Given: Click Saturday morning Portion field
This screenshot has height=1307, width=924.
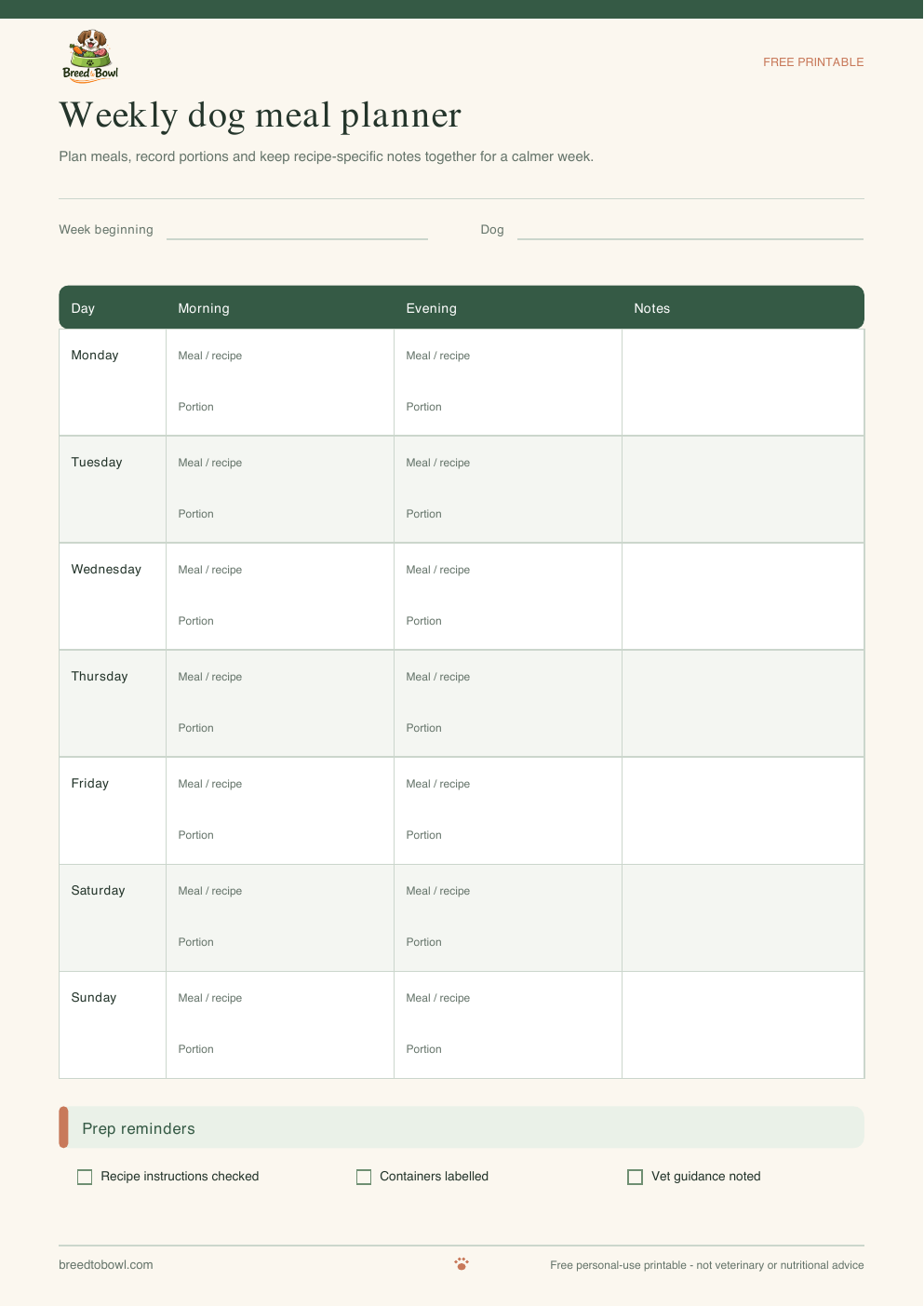Looking at the screenshot, I should pyautogui.click(x=195, y=942).
